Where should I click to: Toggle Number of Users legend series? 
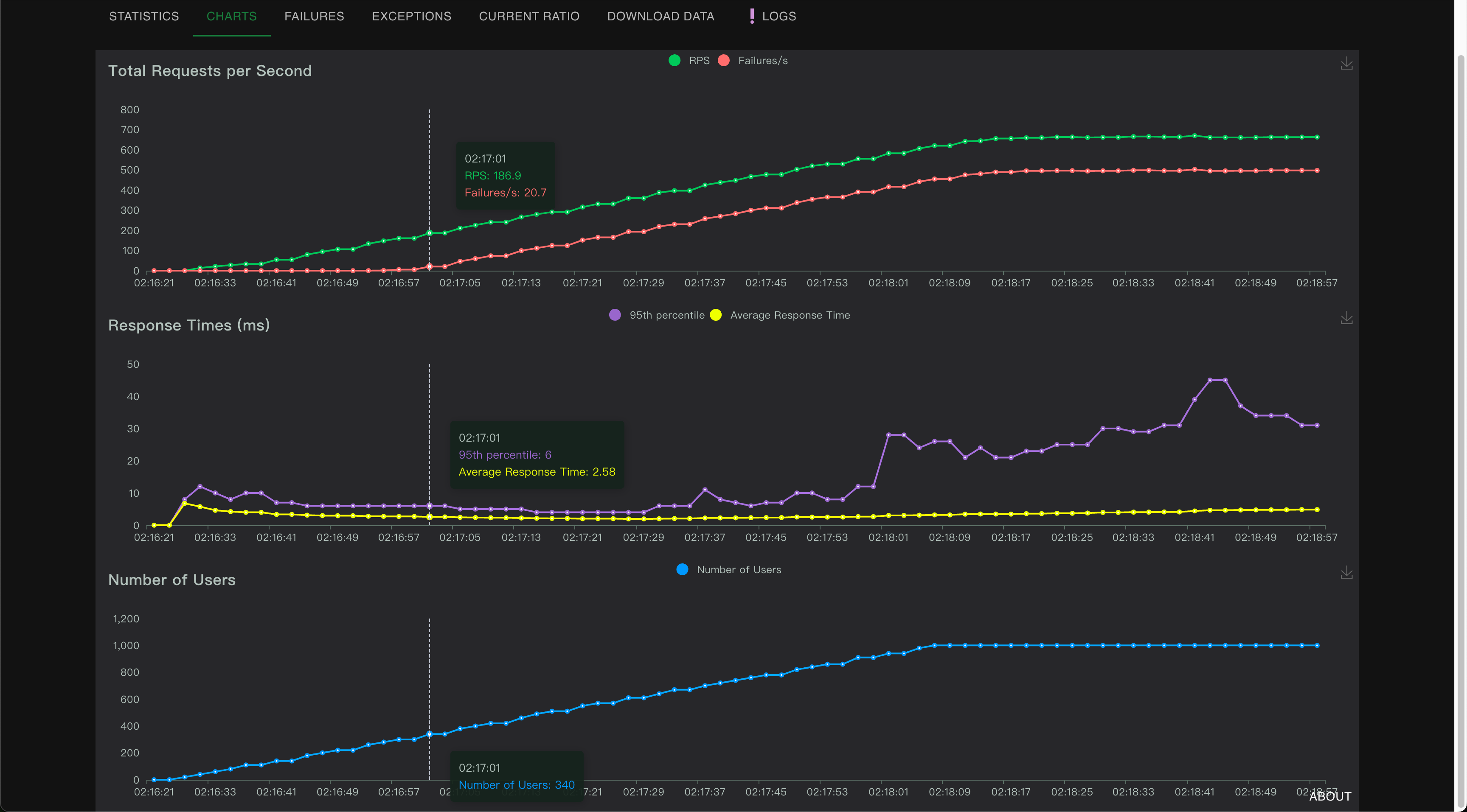click(x=728, y=570)
